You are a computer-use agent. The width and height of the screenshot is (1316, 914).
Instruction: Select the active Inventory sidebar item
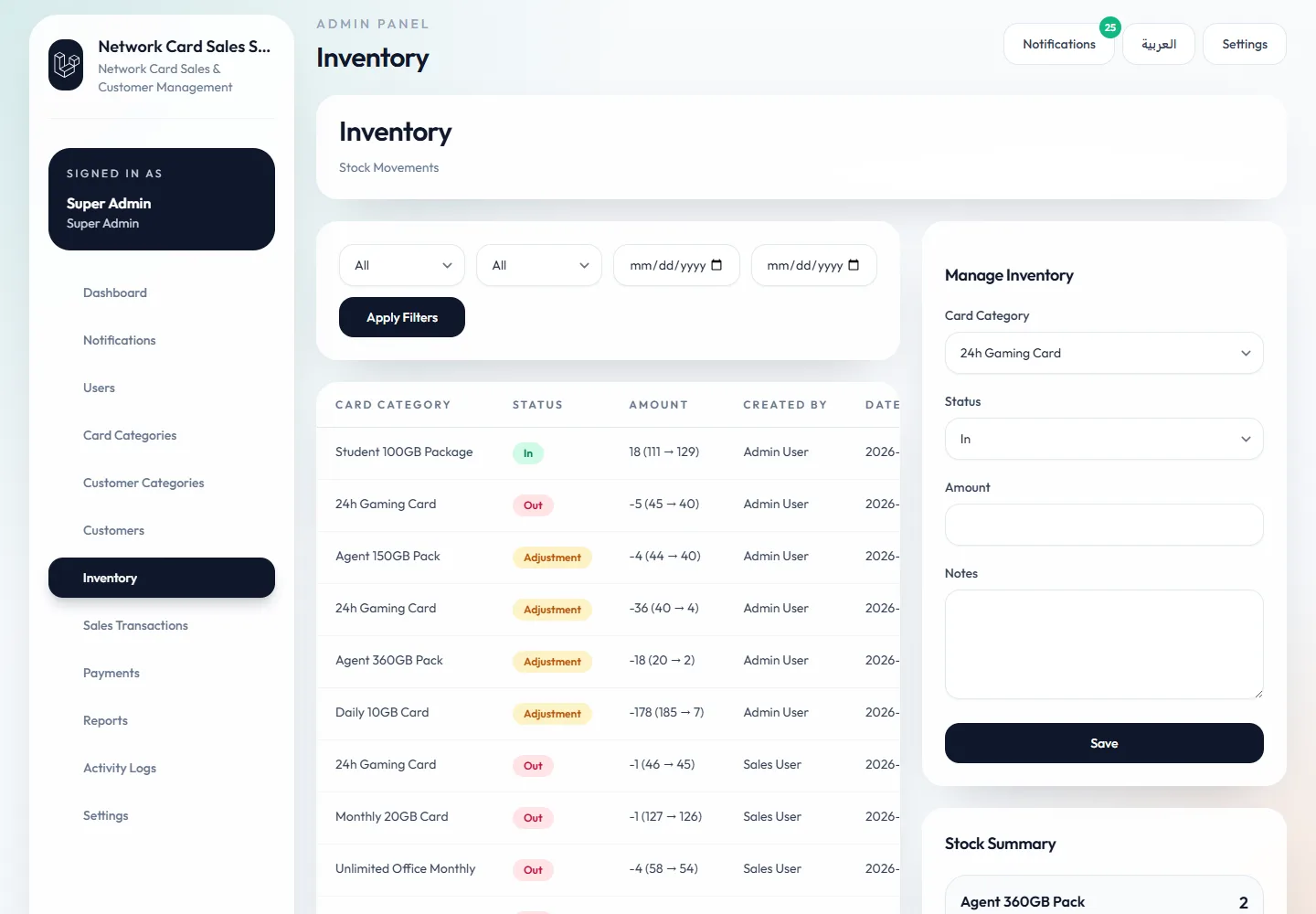[162, 578]
